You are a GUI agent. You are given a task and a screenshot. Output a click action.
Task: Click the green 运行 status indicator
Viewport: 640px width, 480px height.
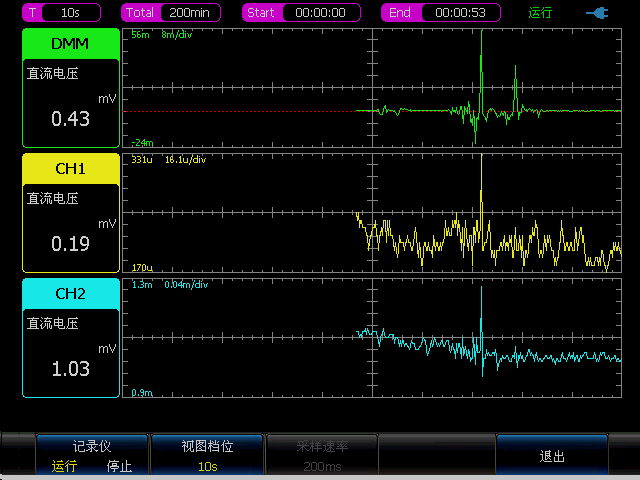540,13
